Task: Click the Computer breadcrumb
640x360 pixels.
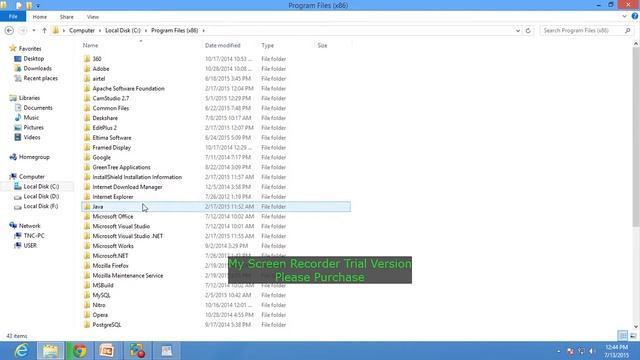Action: (x=82, y=31)
